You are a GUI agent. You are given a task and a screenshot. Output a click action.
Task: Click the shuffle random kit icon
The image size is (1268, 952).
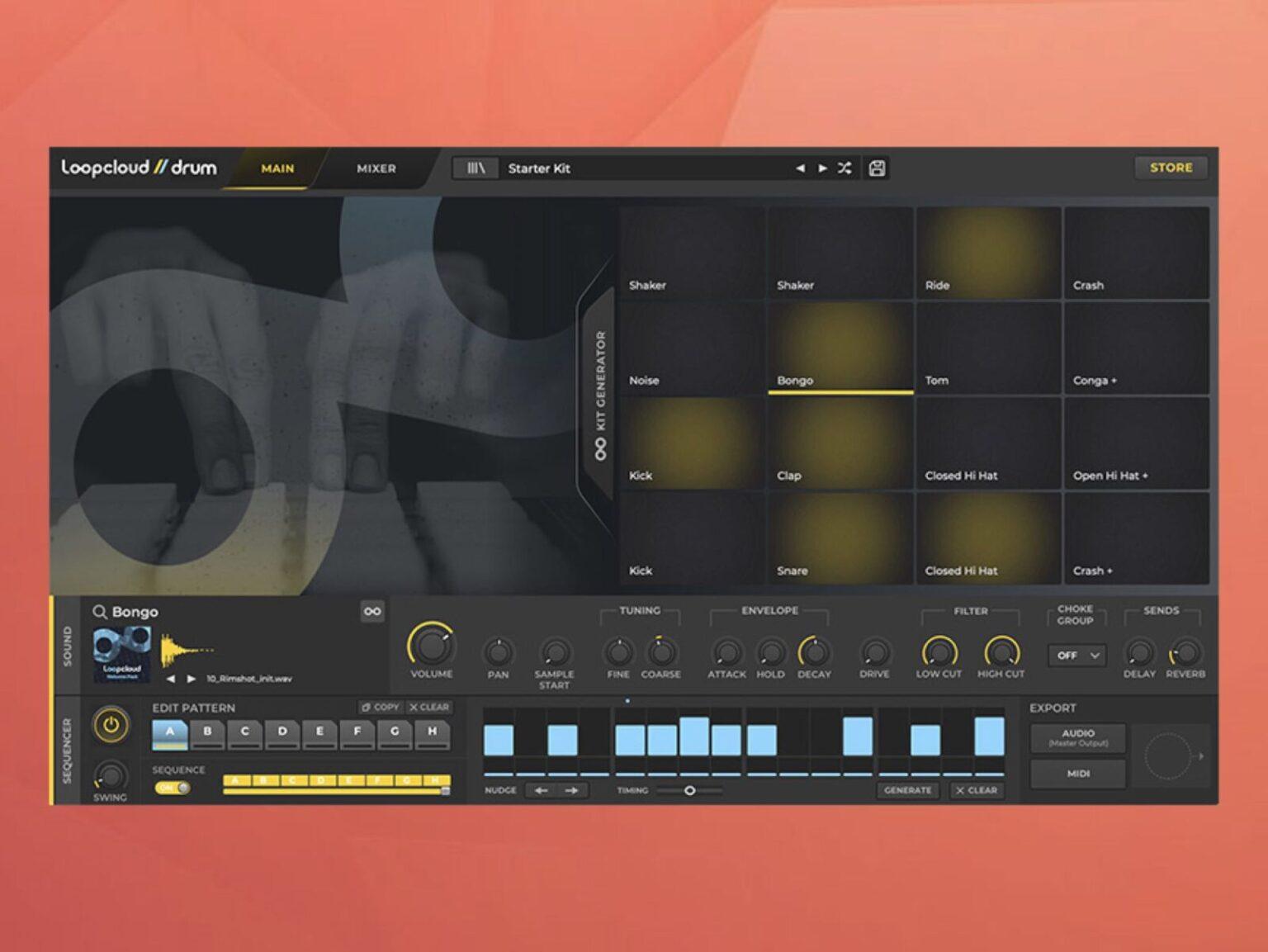pyautogui.click(x=845, y=168)
